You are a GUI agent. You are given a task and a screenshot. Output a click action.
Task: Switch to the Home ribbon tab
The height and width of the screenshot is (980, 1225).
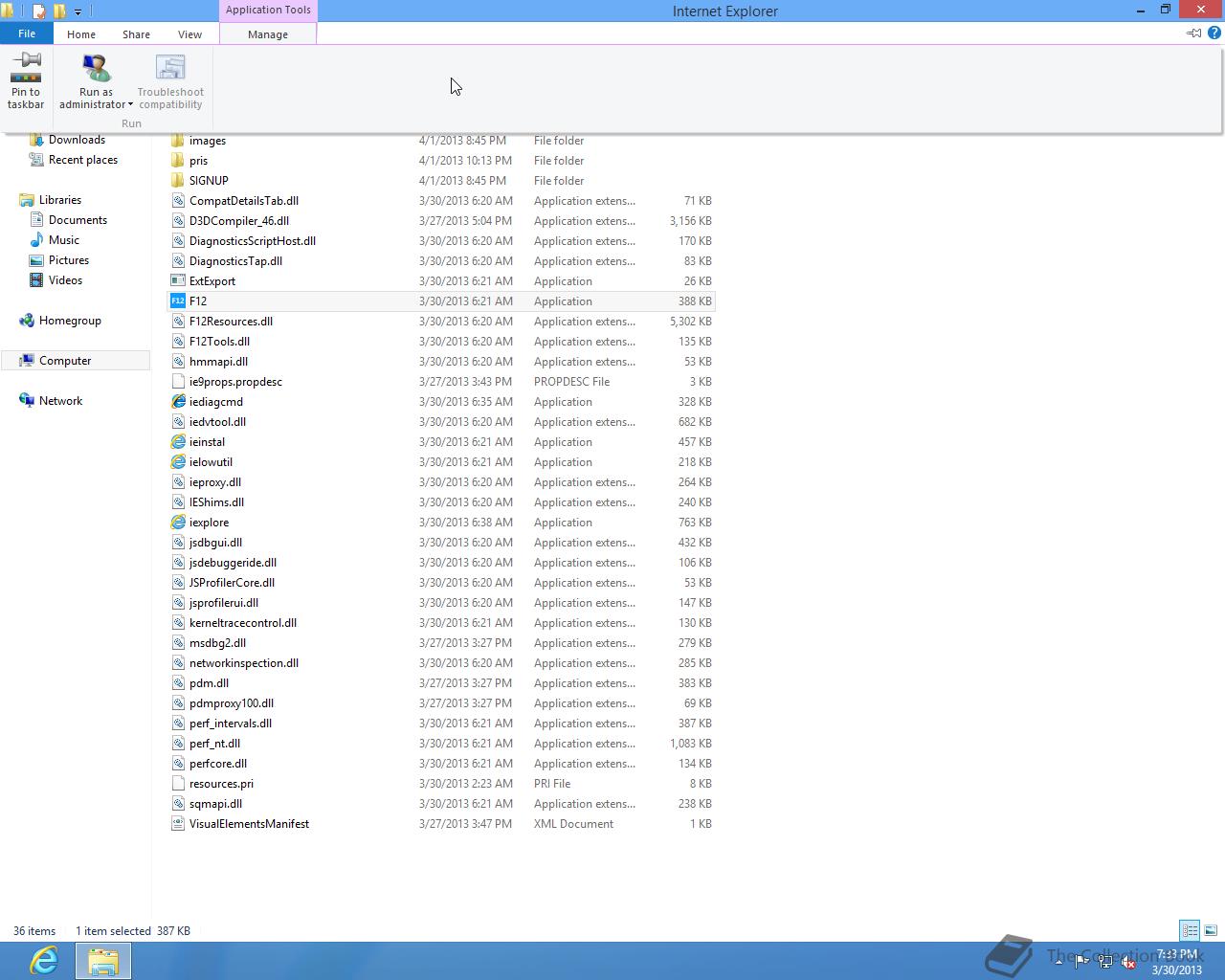pos(81,33)
